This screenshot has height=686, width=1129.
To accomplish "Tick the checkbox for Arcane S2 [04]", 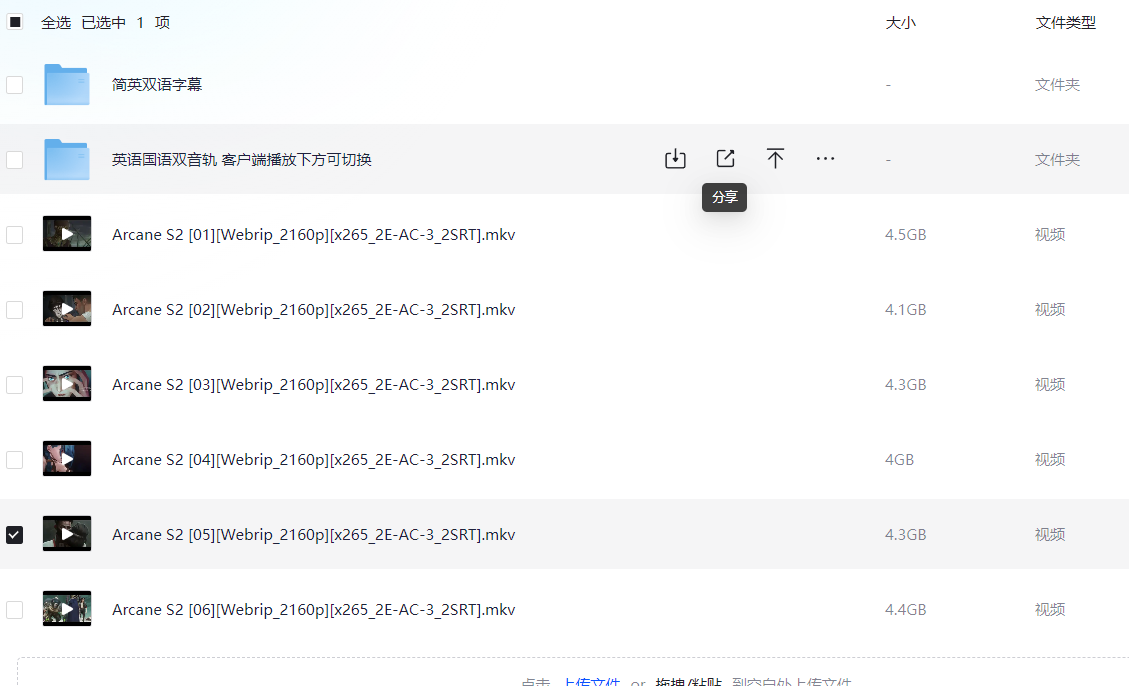I will tap(14, 459).
